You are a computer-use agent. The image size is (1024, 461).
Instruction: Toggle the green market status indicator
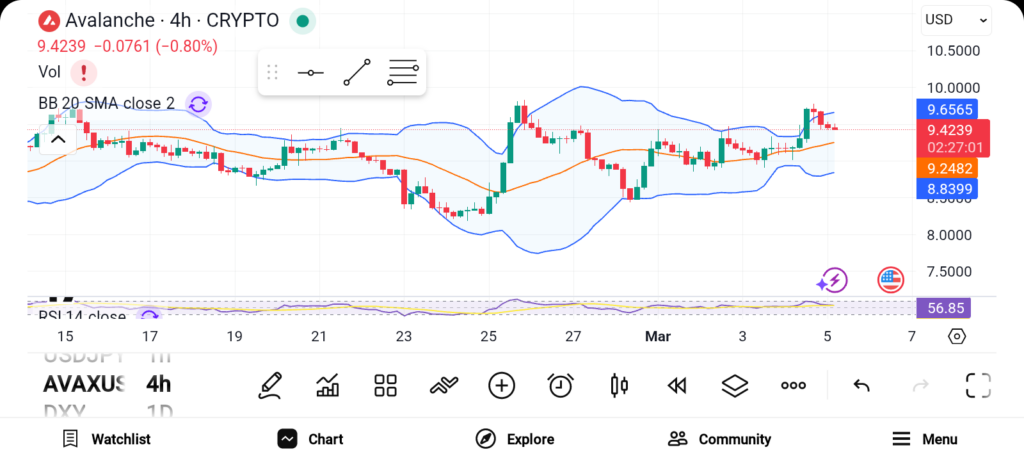pos(303,20)
